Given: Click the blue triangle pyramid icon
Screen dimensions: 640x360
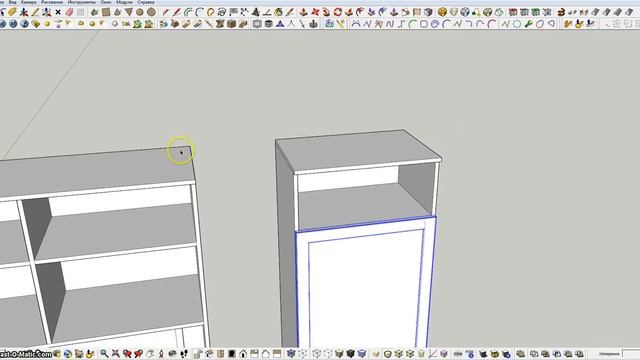Looking at the screenshot, I should coord(280,24).
